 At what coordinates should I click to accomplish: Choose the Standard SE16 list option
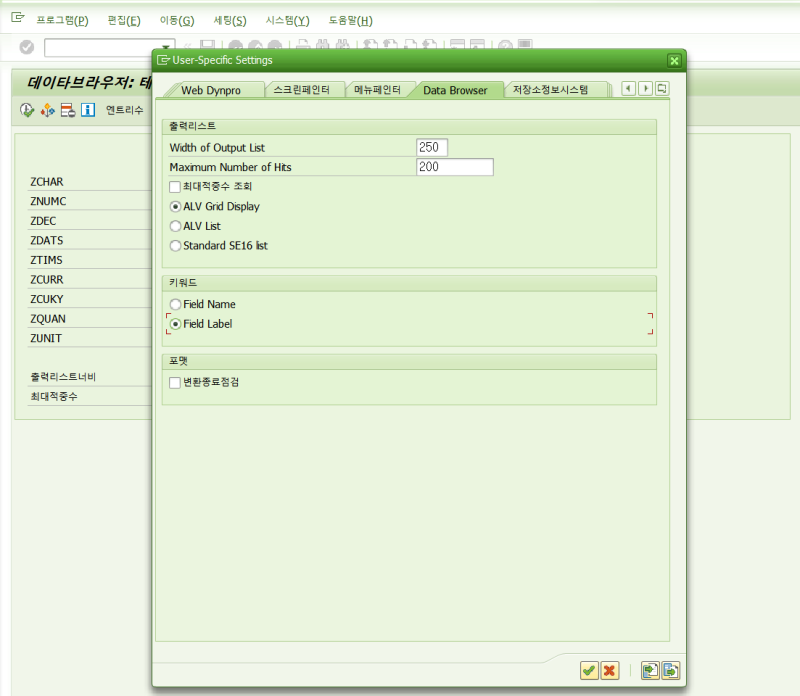point(175,246)
